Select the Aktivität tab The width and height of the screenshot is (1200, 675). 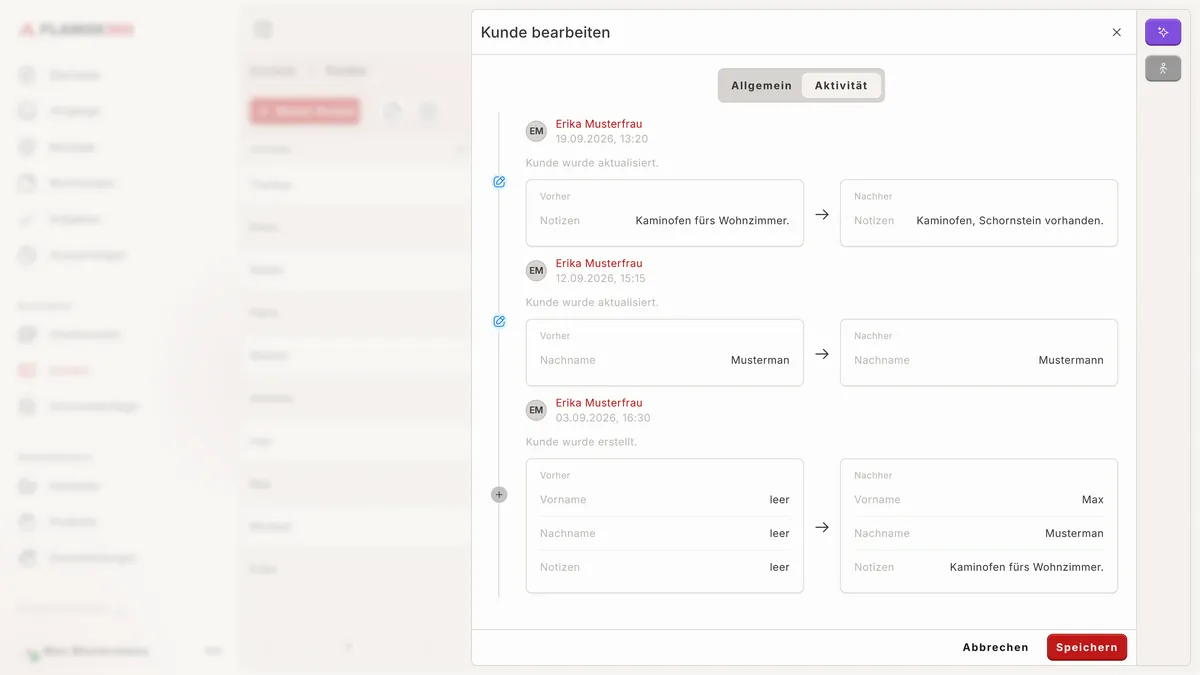[x=841, y=85]
